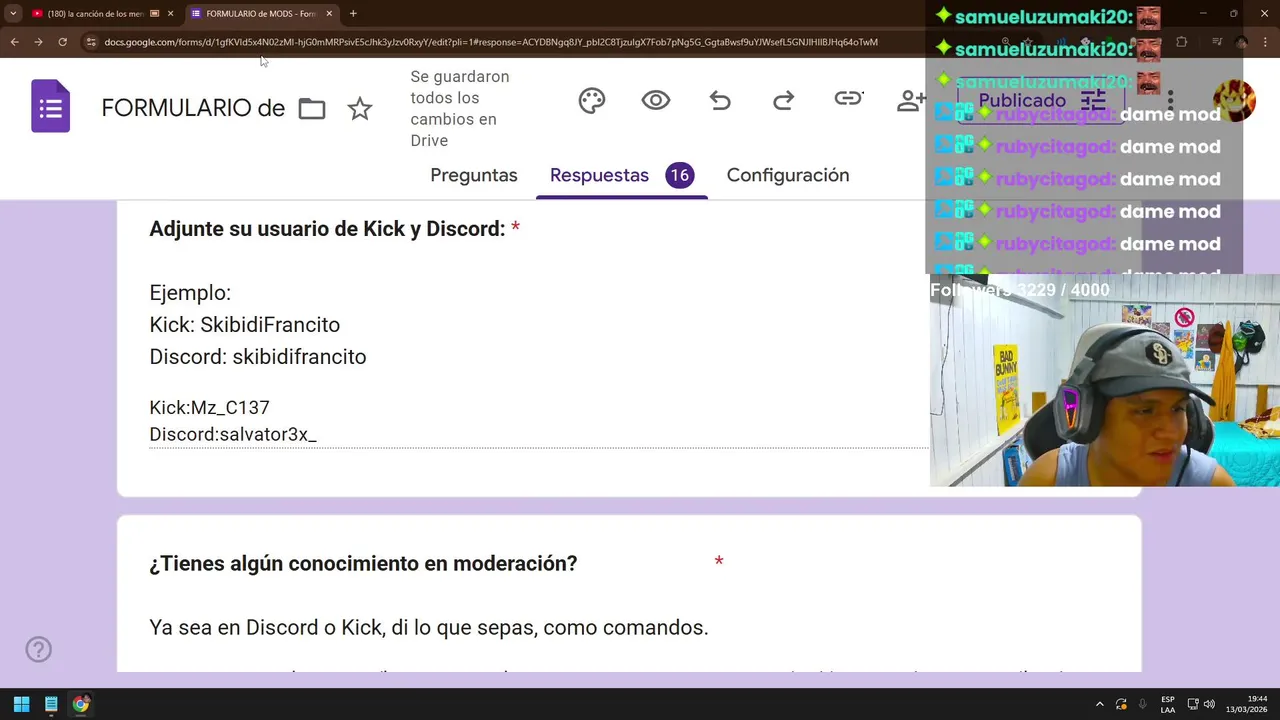This screenshot has height=720, width=1280.
Task: Click the question title Adjunte su usuario
Action: (x=327, y=229)
